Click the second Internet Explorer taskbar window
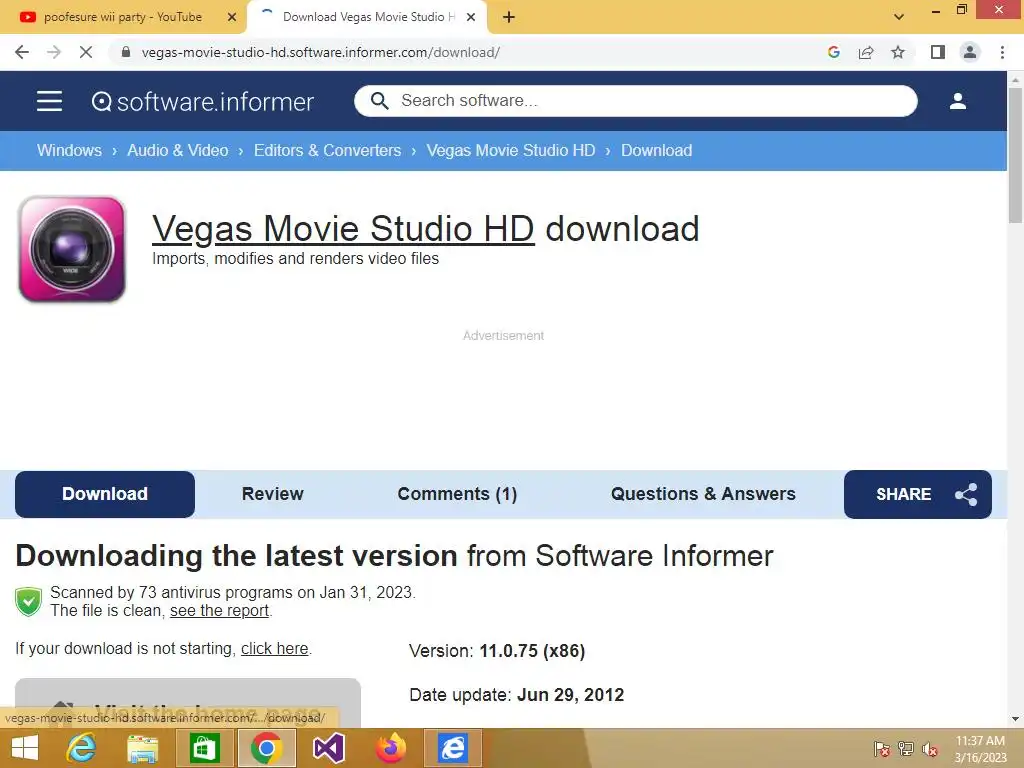Image resolution: width=1024 pixels, height=768 pixels. 453,748
